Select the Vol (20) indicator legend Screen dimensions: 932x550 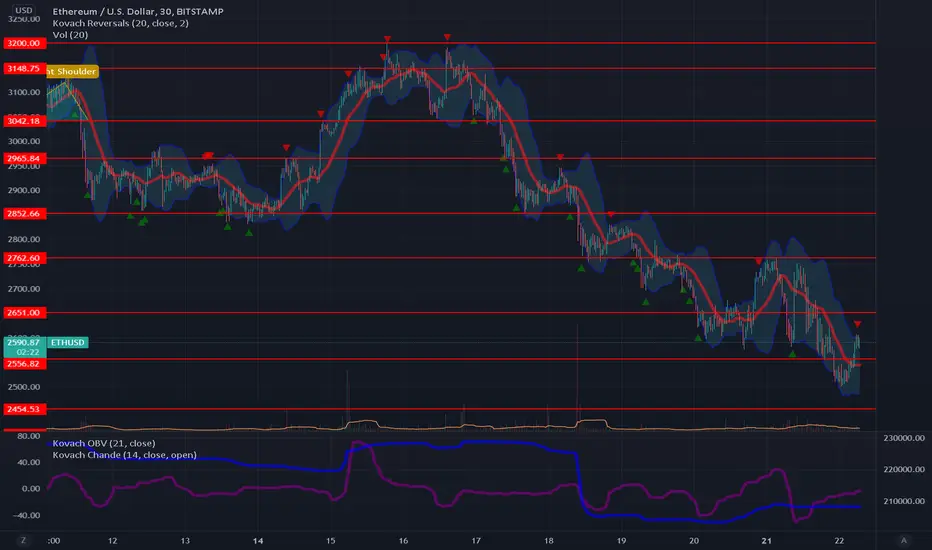coord(70,34)
